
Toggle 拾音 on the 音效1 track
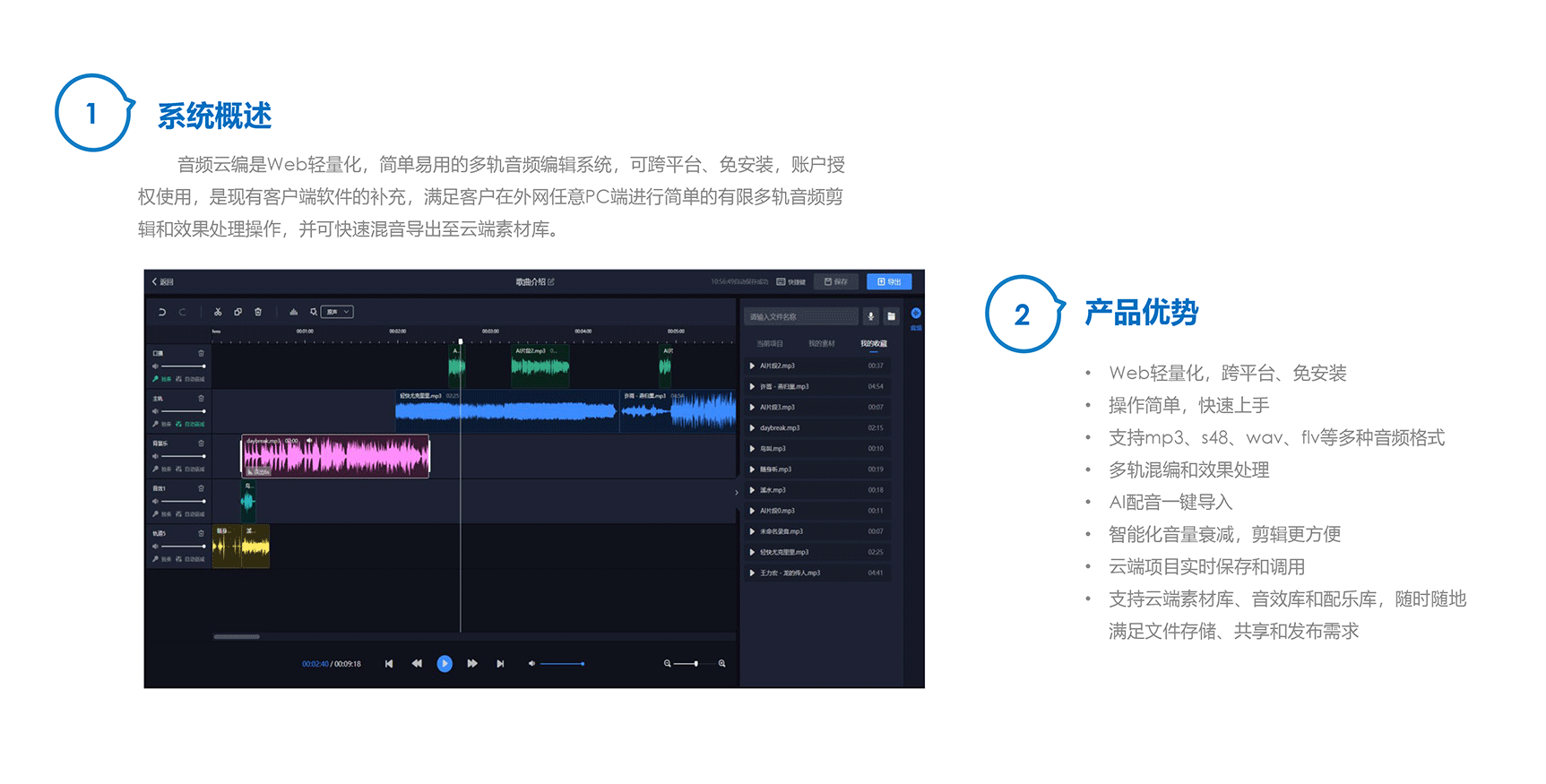162,514
